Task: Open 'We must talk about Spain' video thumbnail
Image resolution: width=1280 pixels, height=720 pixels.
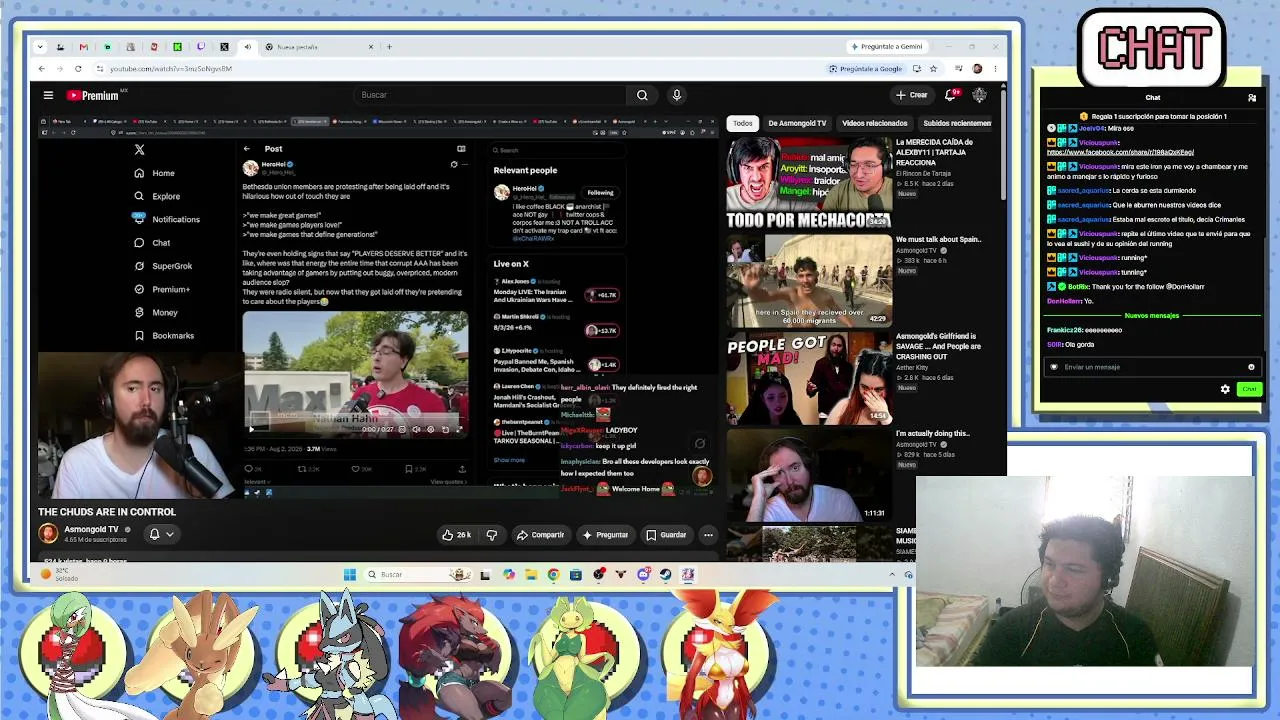Action: 809,281
